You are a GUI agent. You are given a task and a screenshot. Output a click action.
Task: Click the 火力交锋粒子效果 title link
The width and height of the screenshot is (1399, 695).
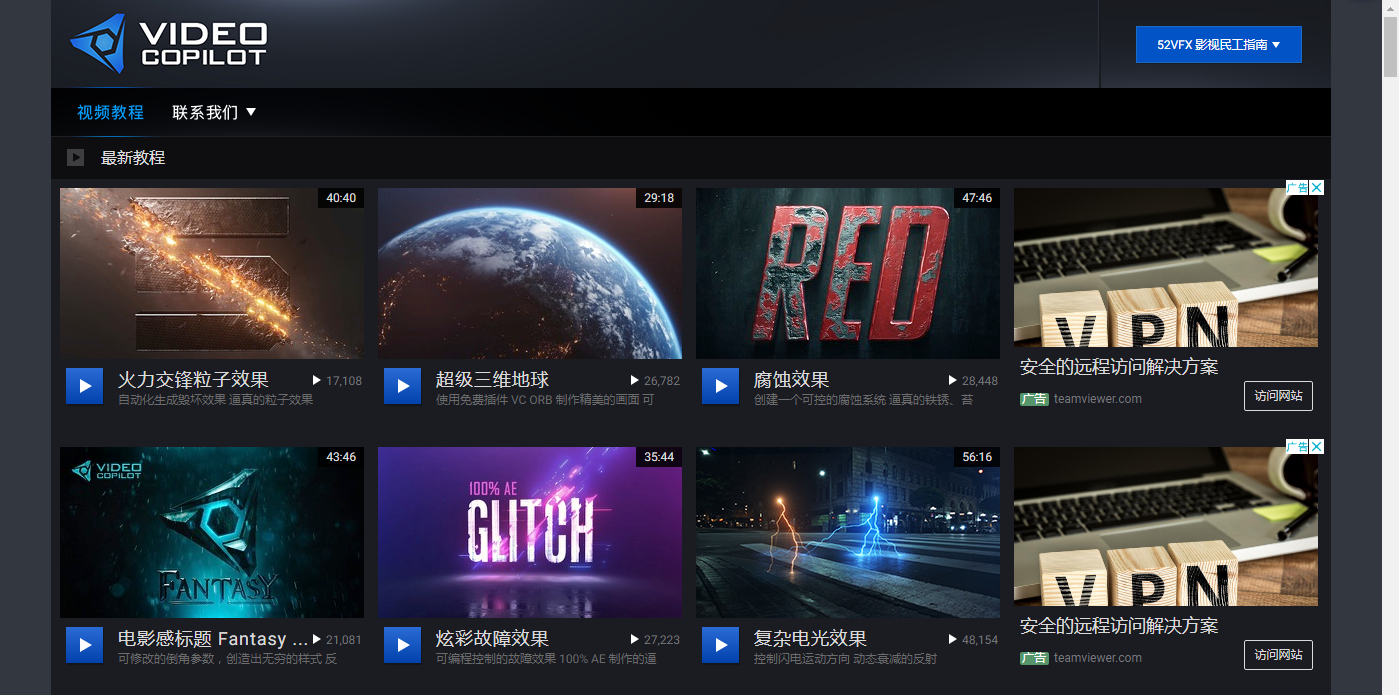193,380
